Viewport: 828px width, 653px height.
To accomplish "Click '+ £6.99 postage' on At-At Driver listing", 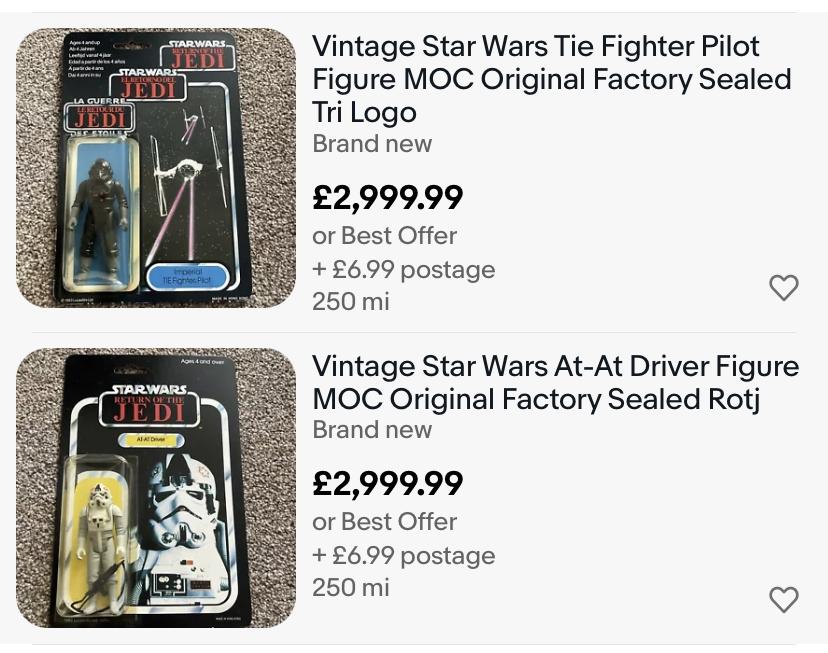I will (x=403, y=556).
